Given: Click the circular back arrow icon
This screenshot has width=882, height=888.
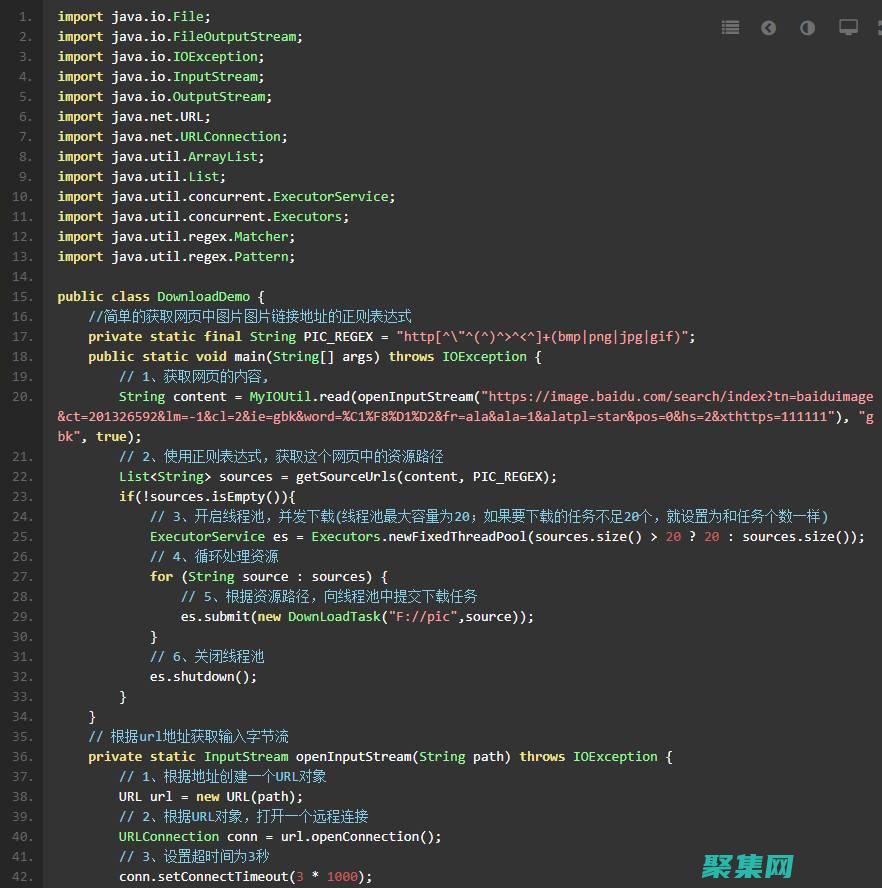Looking at the screenshot, I should [768, 28].
